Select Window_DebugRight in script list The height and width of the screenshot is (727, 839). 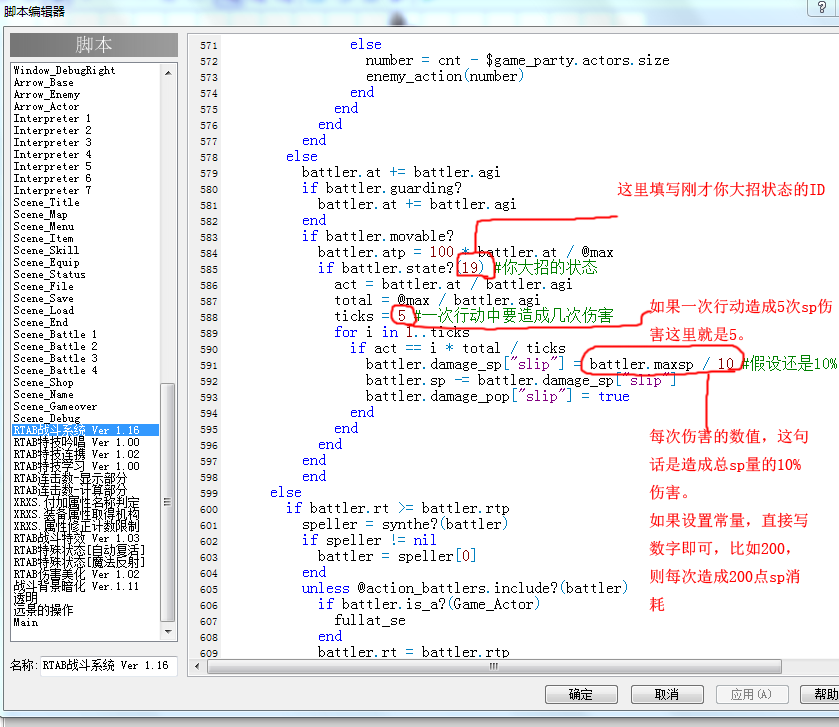(x=64, y=71)
